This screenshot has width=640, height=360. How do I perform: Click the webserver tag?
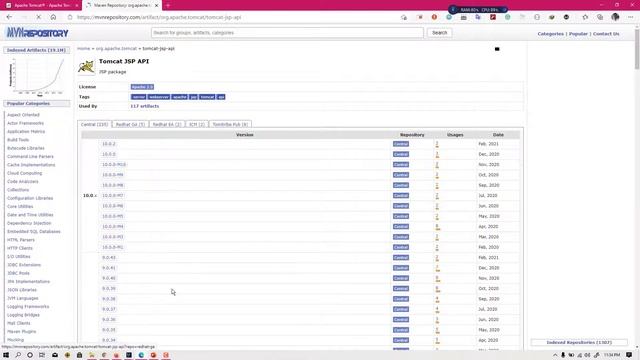[159, 97]
